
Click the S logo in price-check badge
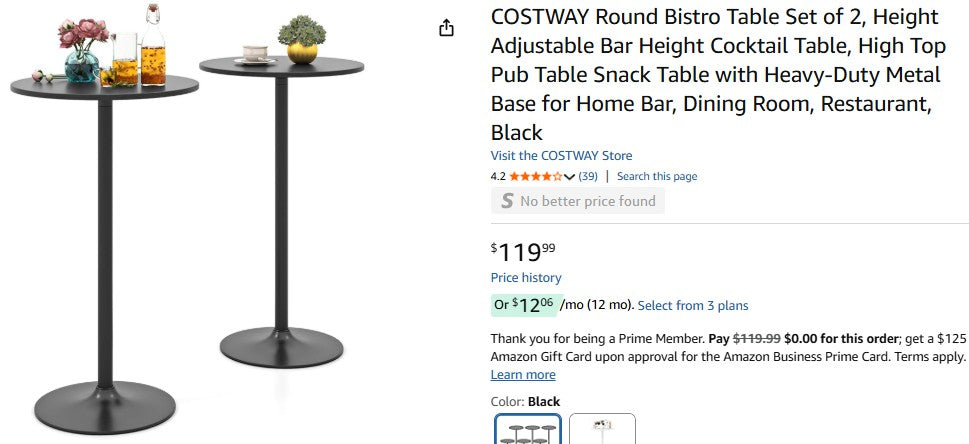click(507, 201)
